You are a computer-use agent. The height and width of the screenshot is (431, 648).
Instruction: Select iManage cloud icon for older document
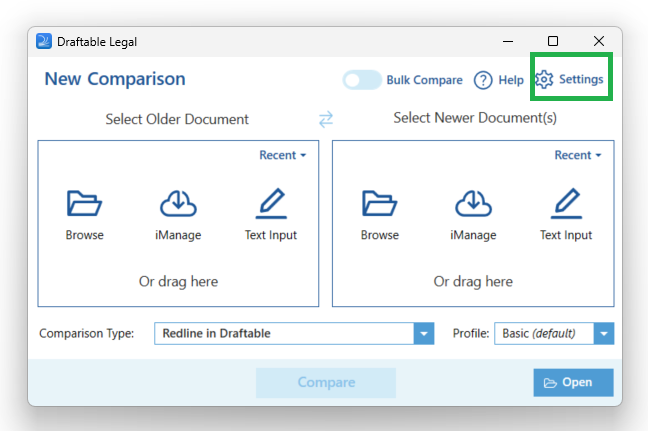(x=178, y=203)
